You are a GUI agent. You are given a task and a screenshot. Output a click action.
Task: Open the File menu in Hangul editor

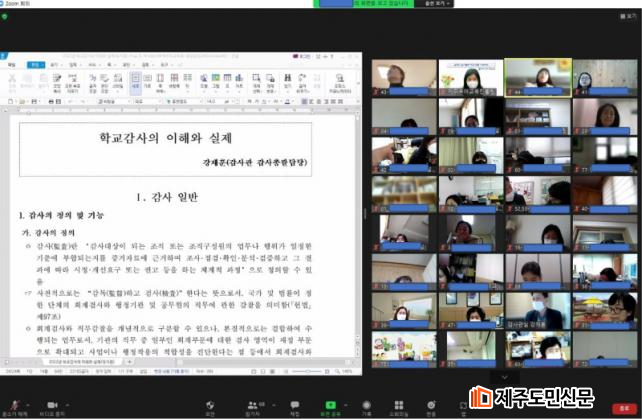click(12, 63)
